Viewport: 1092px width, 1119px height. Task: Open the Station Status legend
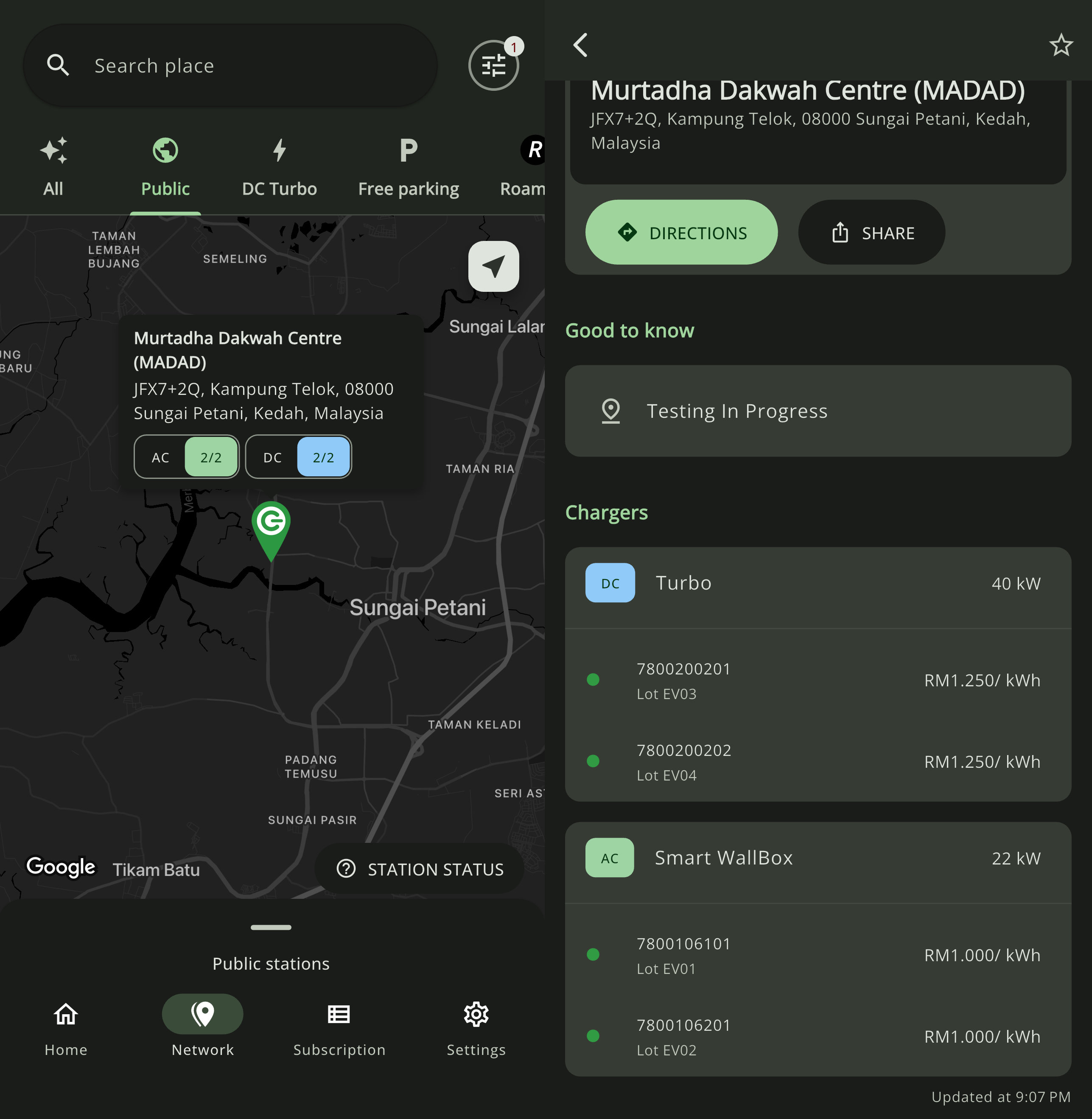(419, 868)
